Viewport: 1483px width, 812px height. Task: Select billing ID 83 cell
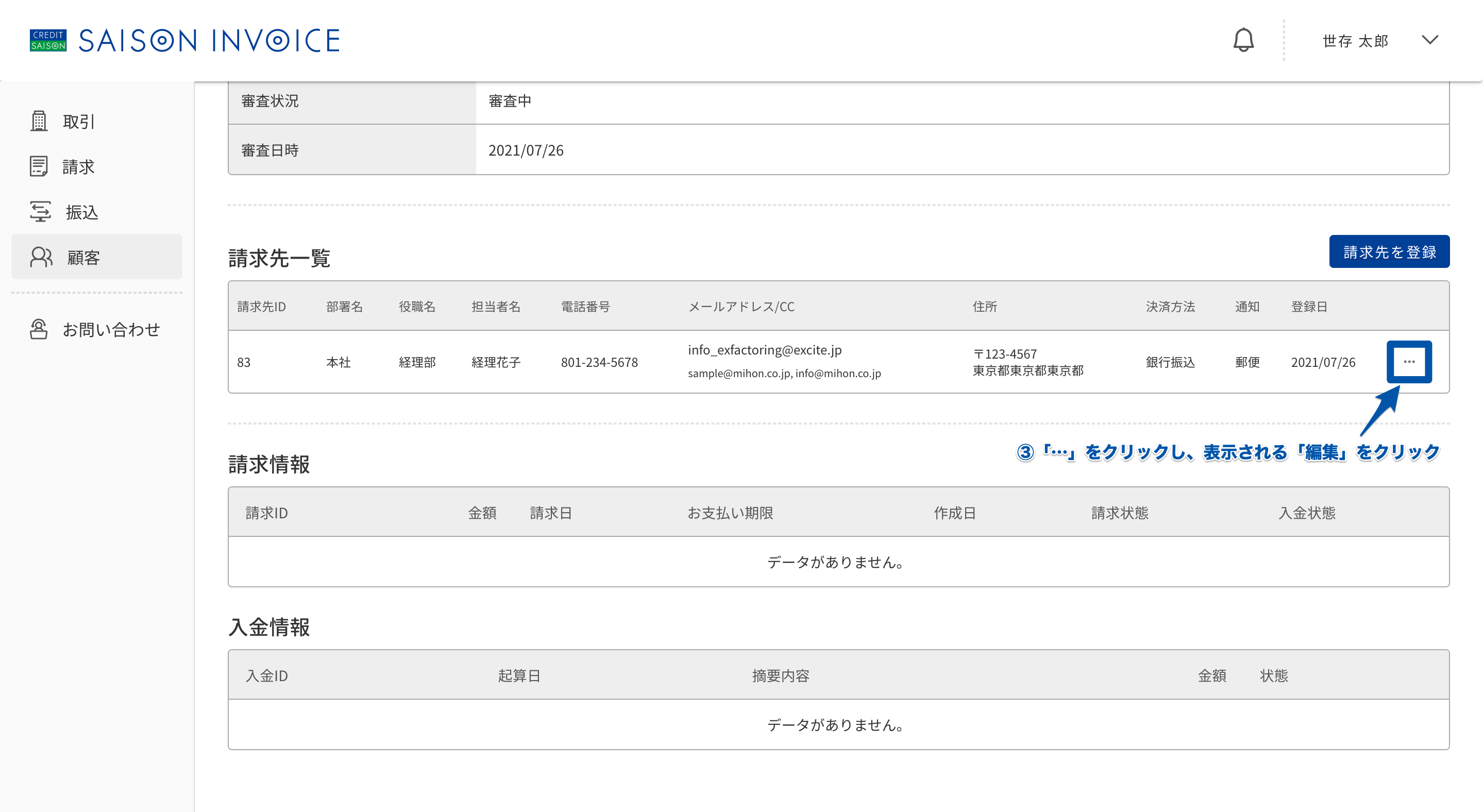point(244,363)
